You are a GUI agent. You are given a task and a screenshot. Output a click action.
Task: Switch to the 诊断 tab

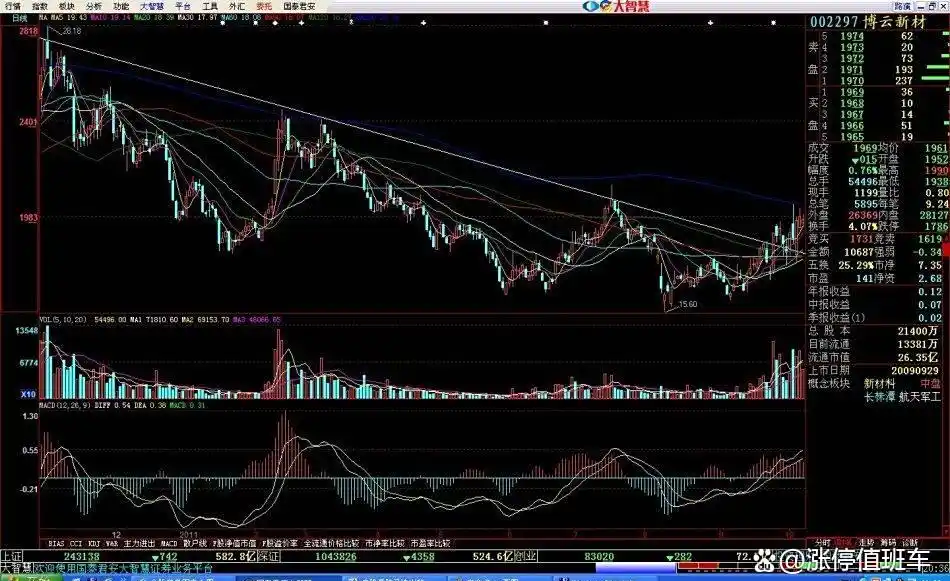pos(910,542)
